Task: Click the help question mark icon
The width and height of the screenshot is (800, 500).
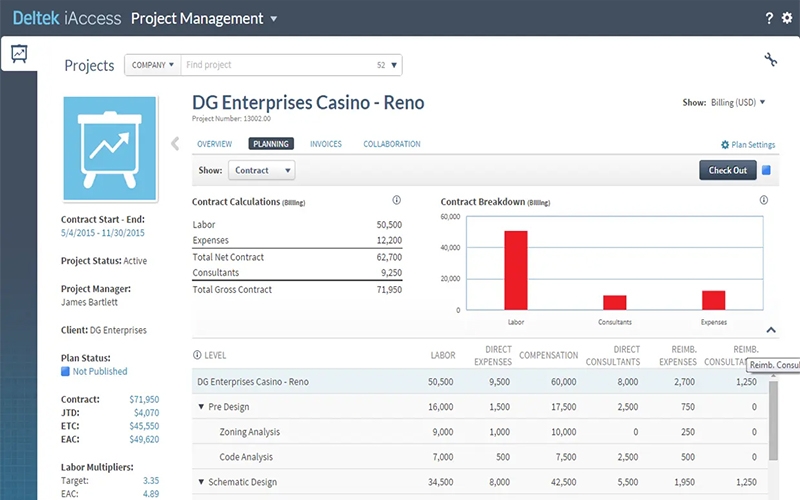Action: coord(769,18)
